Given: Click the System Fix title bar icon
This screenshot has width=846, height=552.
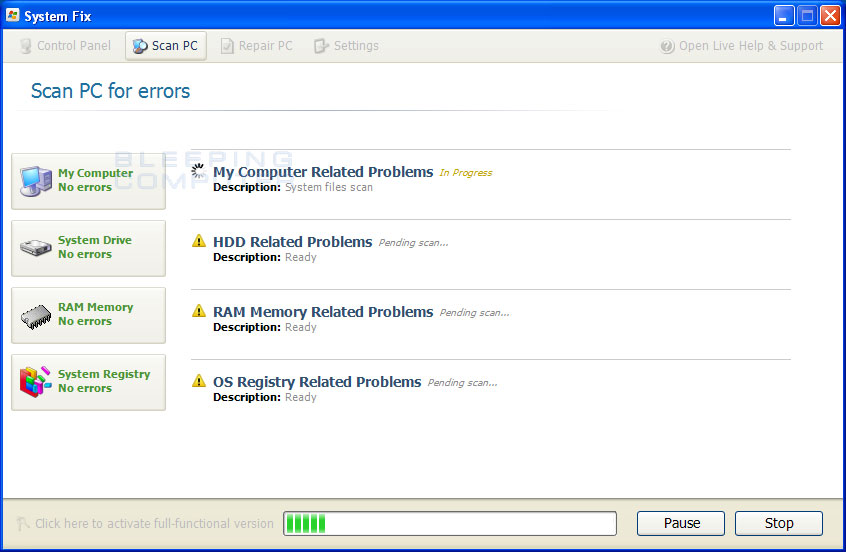Looking at the screenshot, I should click(13, 16).
